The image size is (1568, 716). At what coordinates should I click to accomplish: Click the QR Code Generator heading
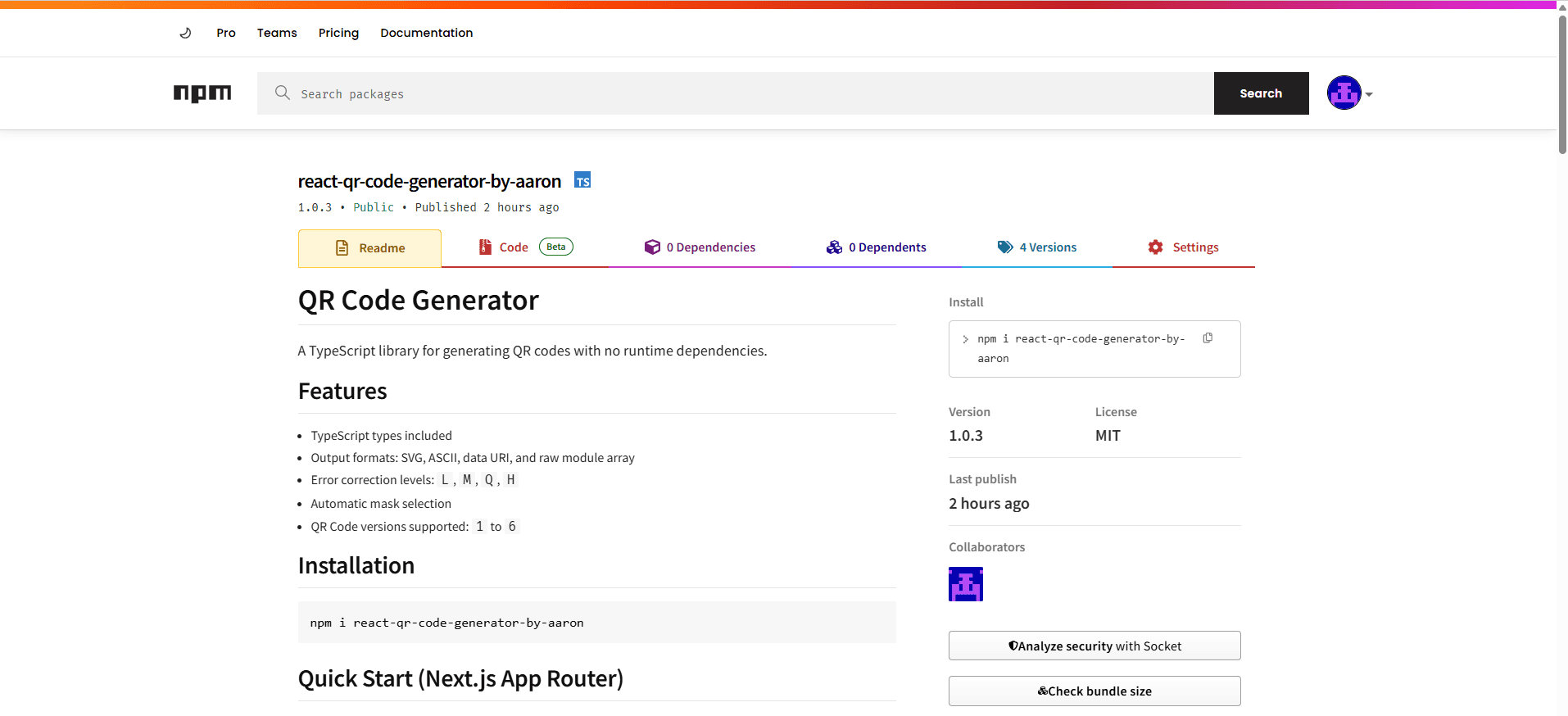click(x=418, y=301)
